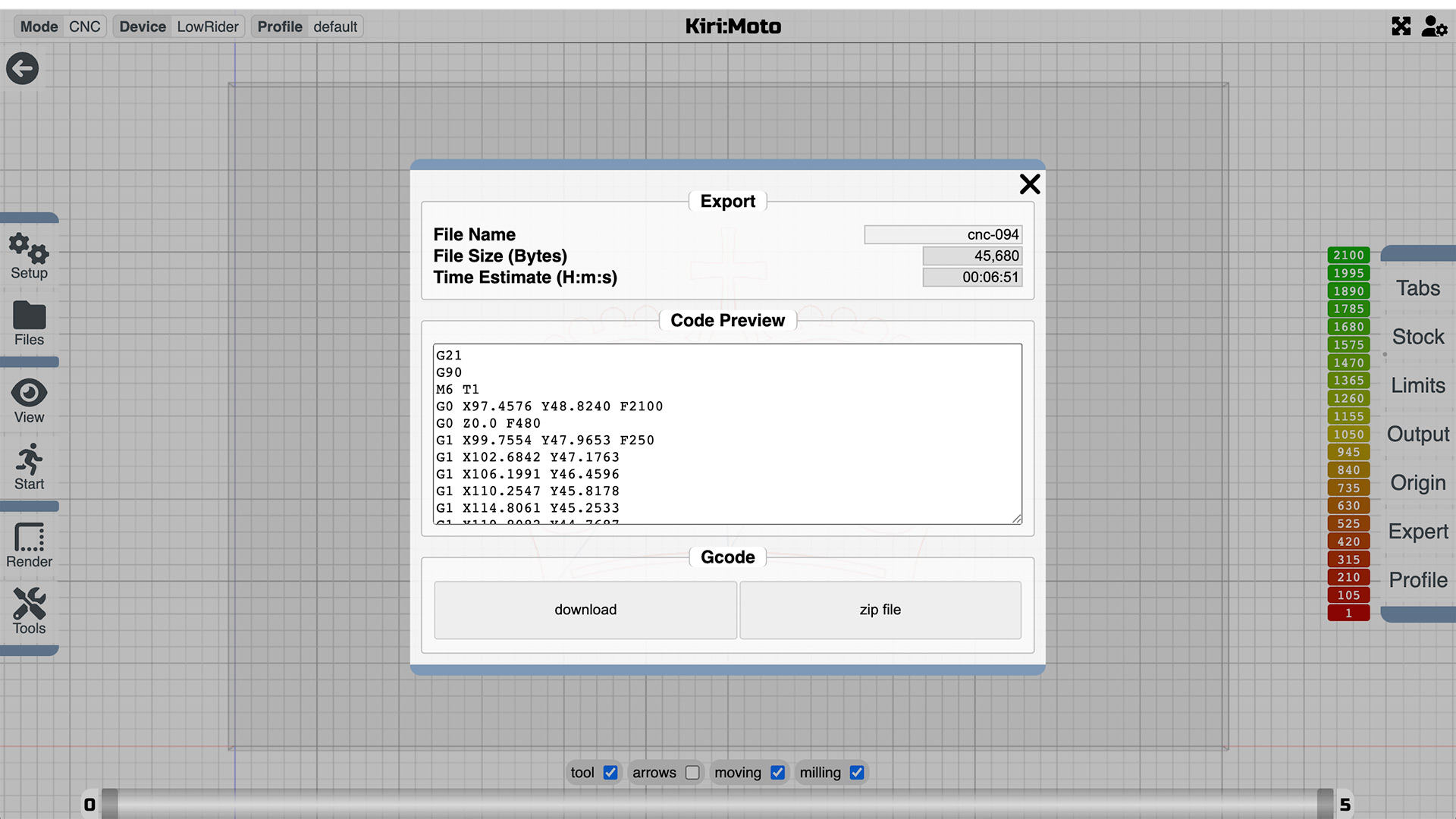
Task: Open the Profile default selector
Action: (x=307, y=27)
